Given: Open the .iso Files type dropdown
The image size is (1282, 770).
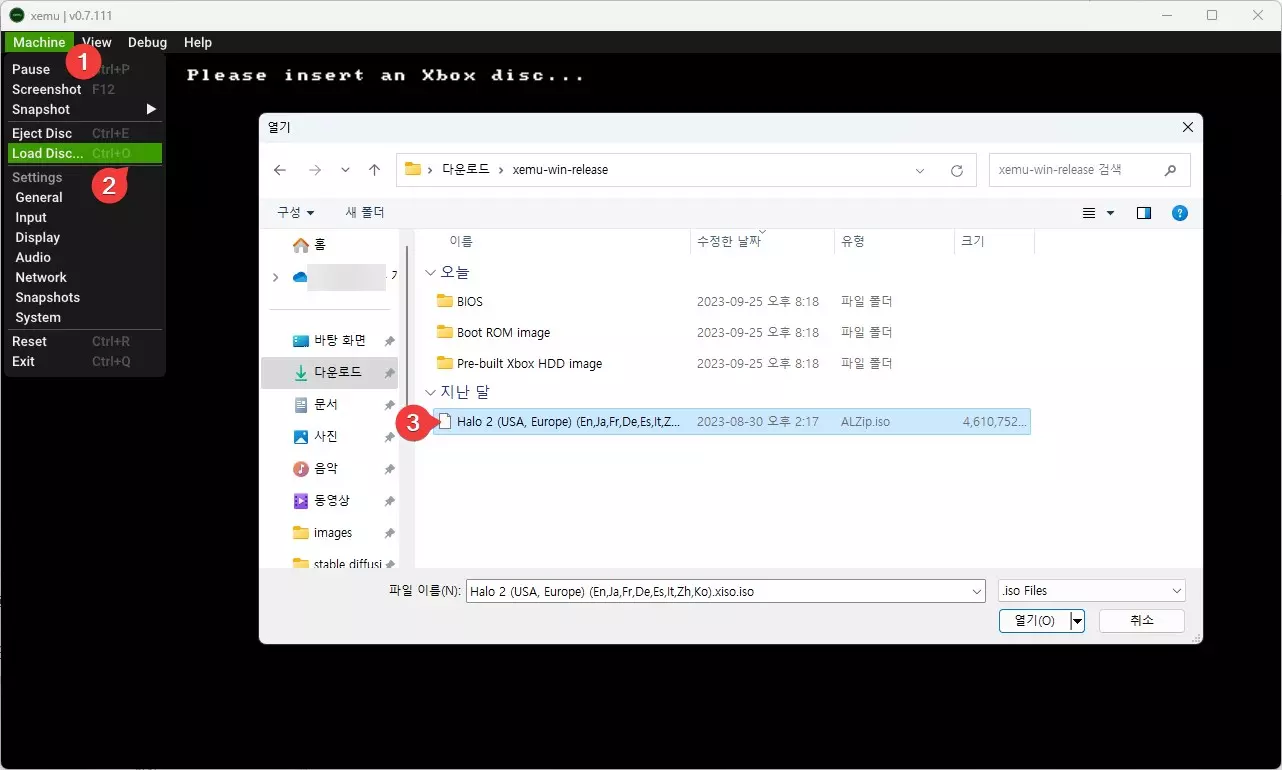Looking at the screenshot, I should coord(1091,591).
